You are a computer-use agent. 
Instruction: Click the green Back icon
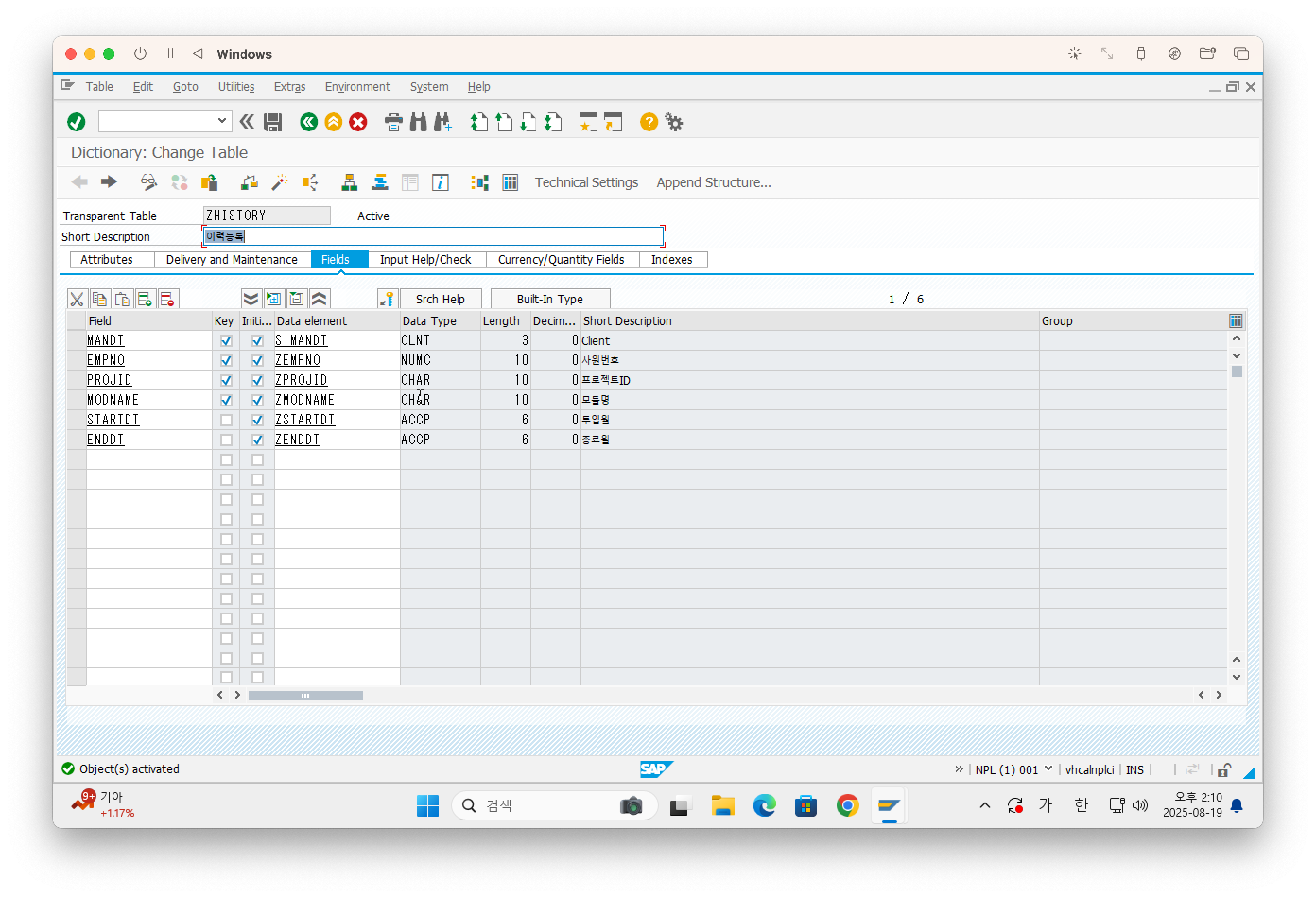[x=309, y=122]
